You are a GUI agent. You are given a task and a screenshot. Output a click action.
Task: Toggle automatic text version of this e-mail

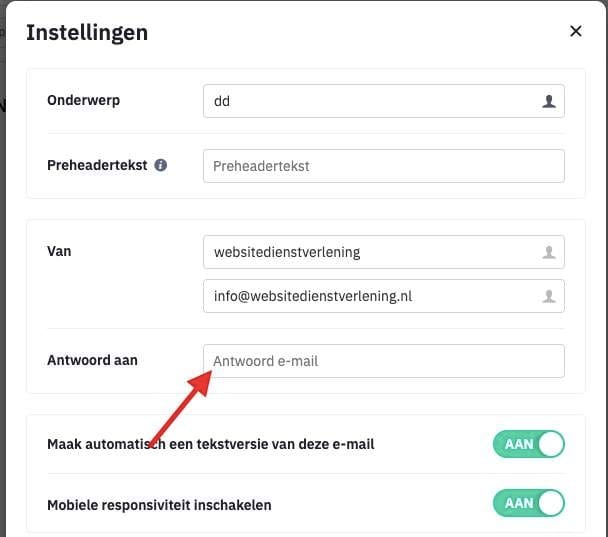click(x=528, y=444)
